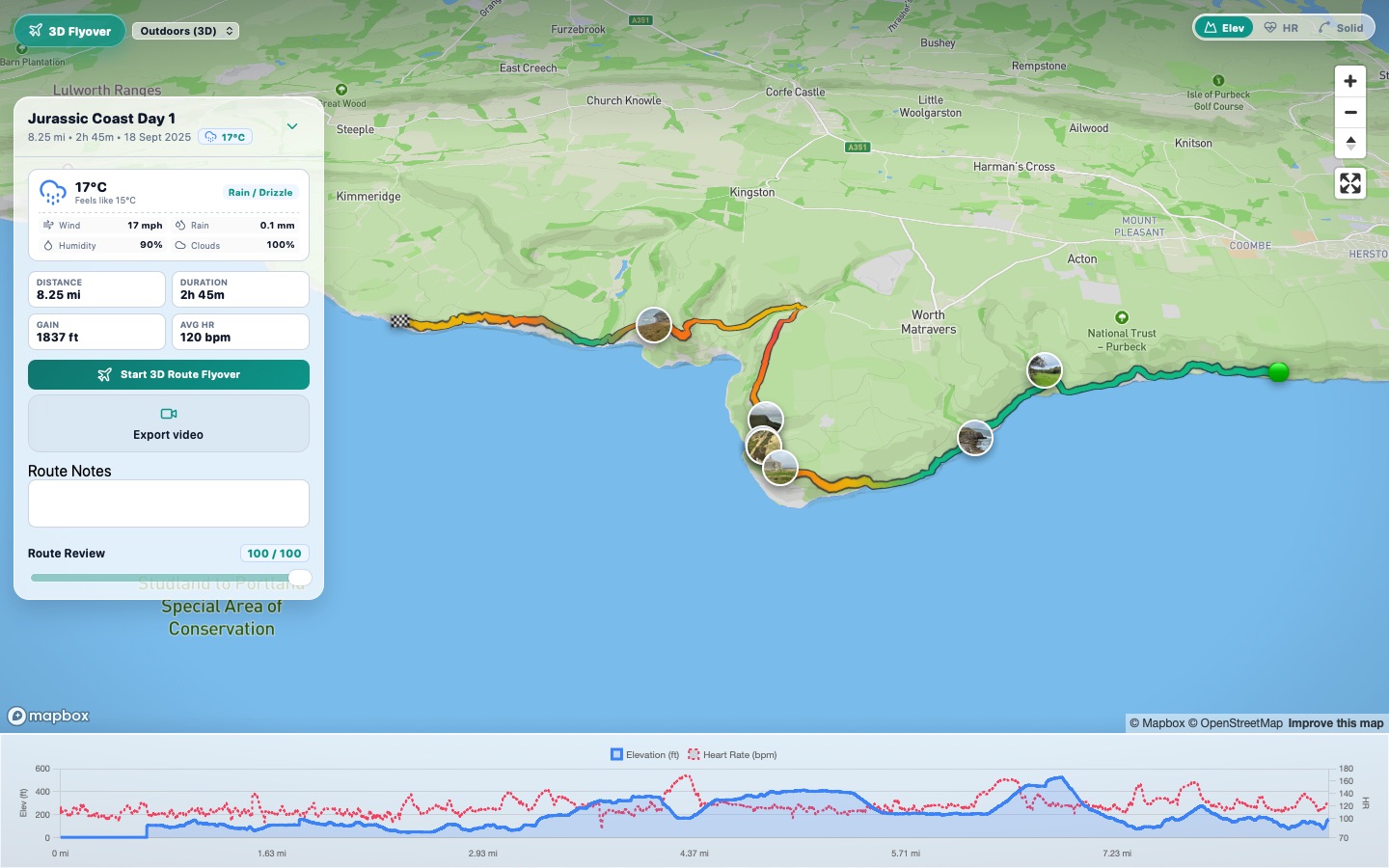The image size is (1389, 868).
Task: Click the GAIN 1837 ft card
Action: (x=96, y=332)
